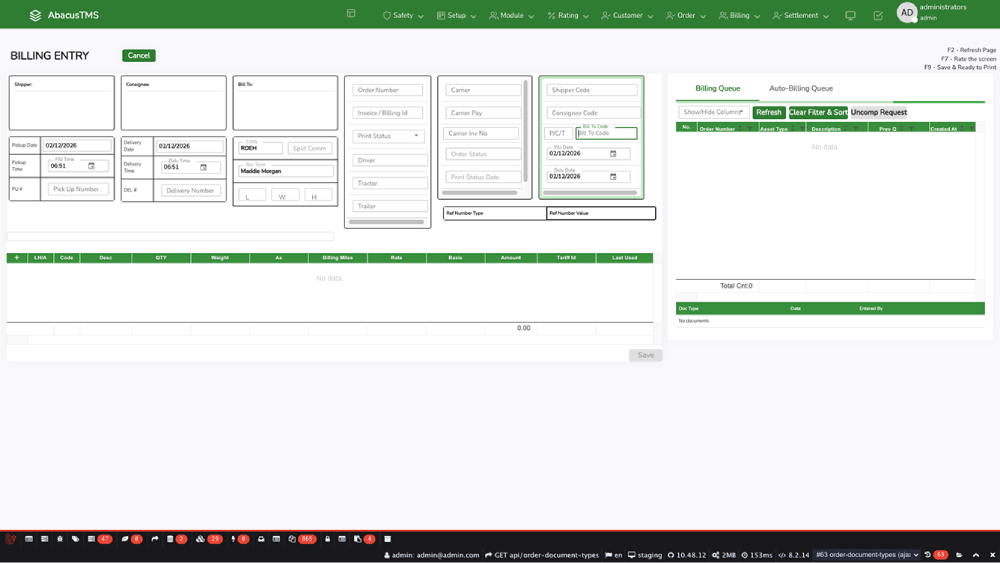Click the checklist icon in top bar
The height and width of the screenshot is (563, 1000).
[878, 15]
